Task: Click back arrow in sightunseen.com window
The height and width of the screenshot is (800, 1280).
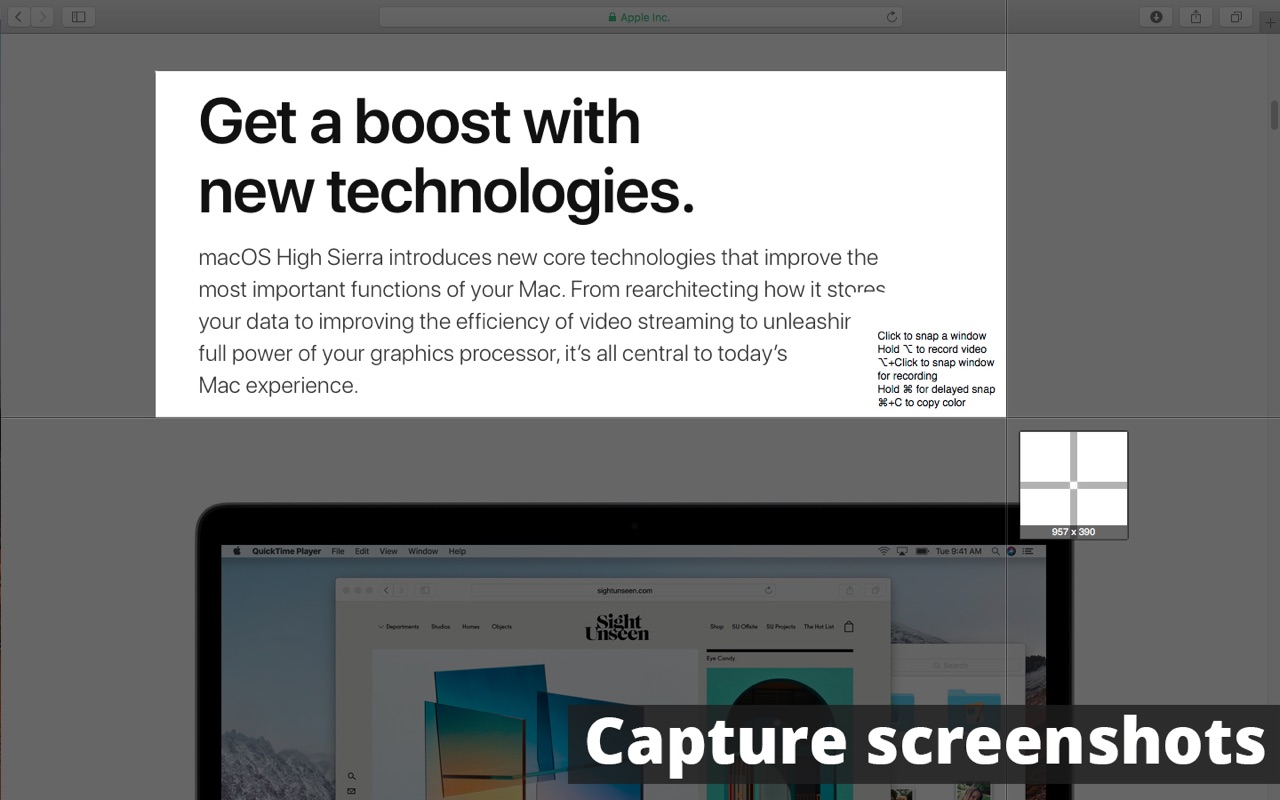Action: point(386,590)
